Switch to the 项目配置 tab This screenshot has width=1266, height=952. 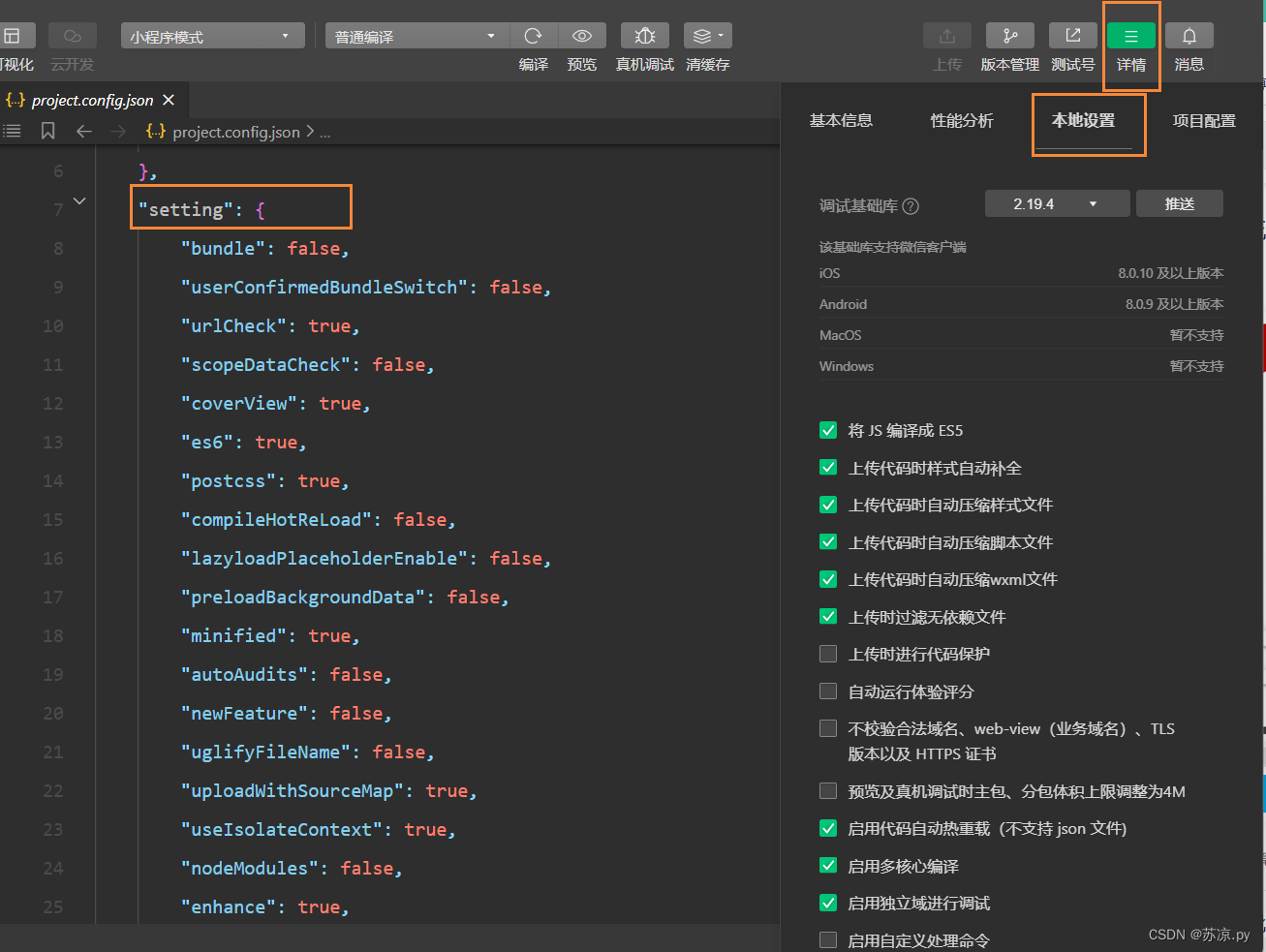(x=1204, y=121)
